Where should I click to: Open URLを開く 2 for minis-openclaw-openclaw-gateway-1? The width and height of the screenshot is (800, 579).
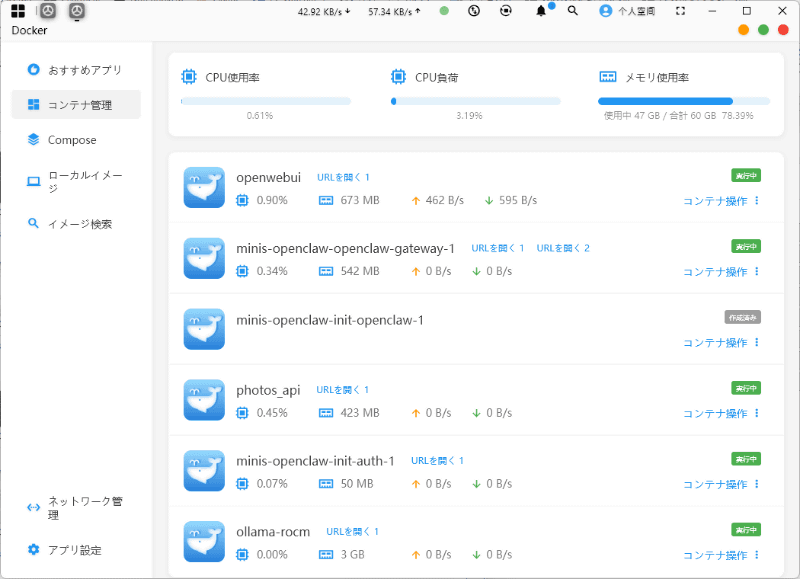563,248
